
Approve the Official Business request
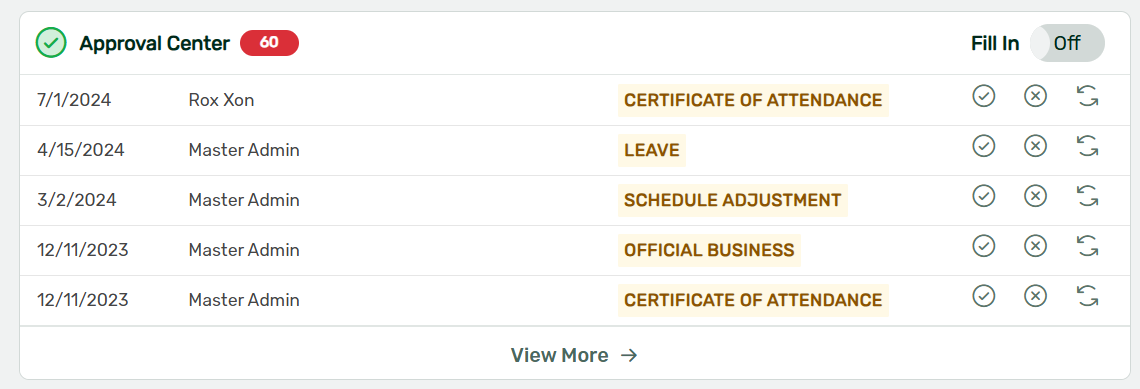point(983,246)
